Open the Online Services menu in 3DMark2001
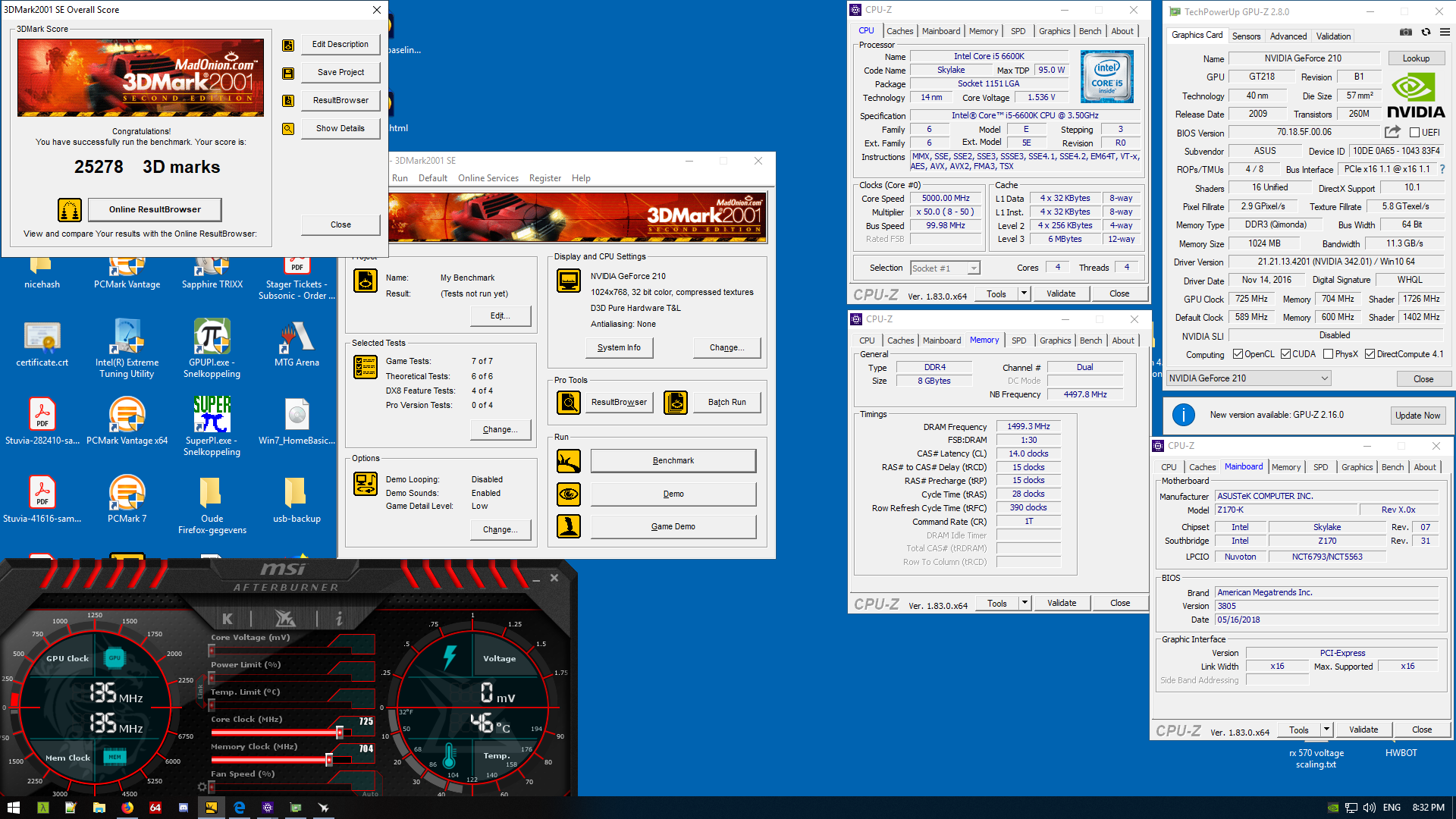Screen dimensions: 1456x819 (488, 178)
